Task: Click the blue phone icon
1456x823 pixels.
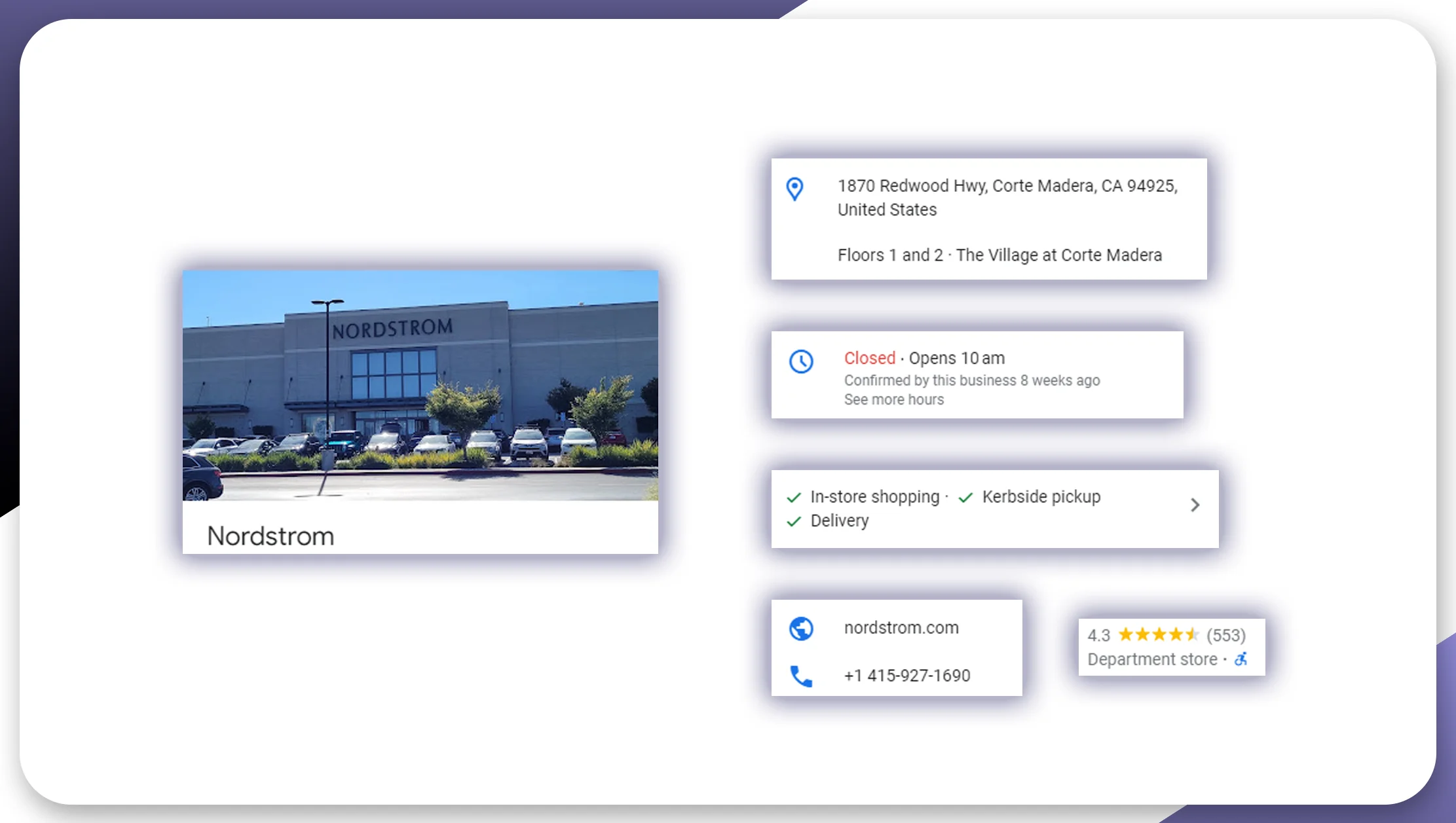Action: click(x=801, y=676)
